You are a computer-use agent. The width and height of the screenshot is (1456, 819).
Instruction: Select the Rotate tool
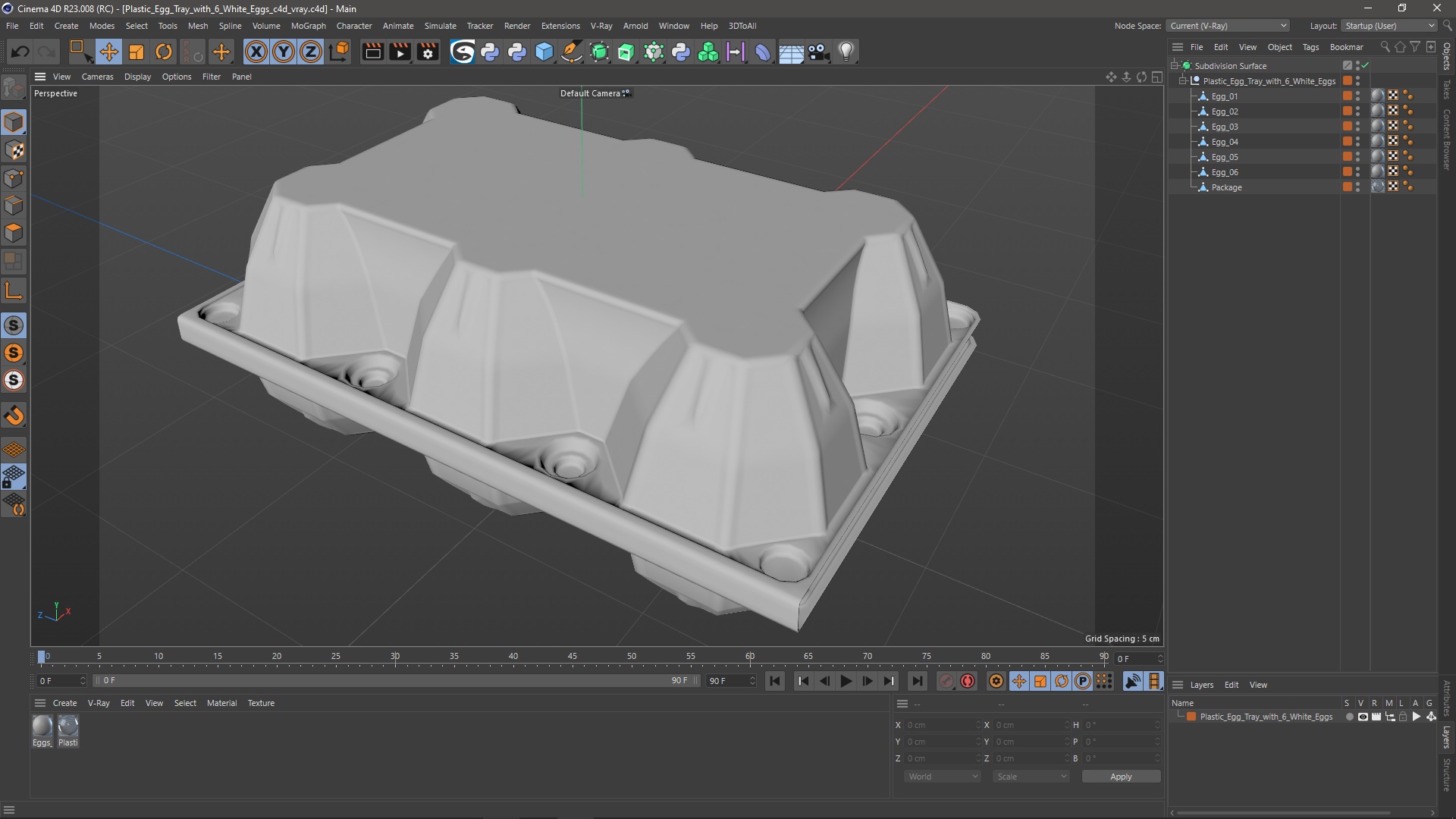point(164,52)
